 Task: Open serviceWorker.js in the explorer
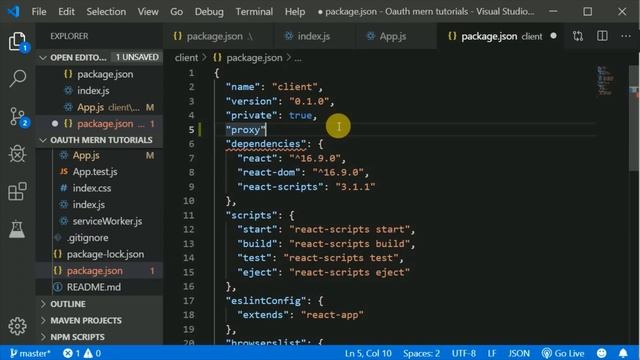pyautogui.click(x=99, y=221)
